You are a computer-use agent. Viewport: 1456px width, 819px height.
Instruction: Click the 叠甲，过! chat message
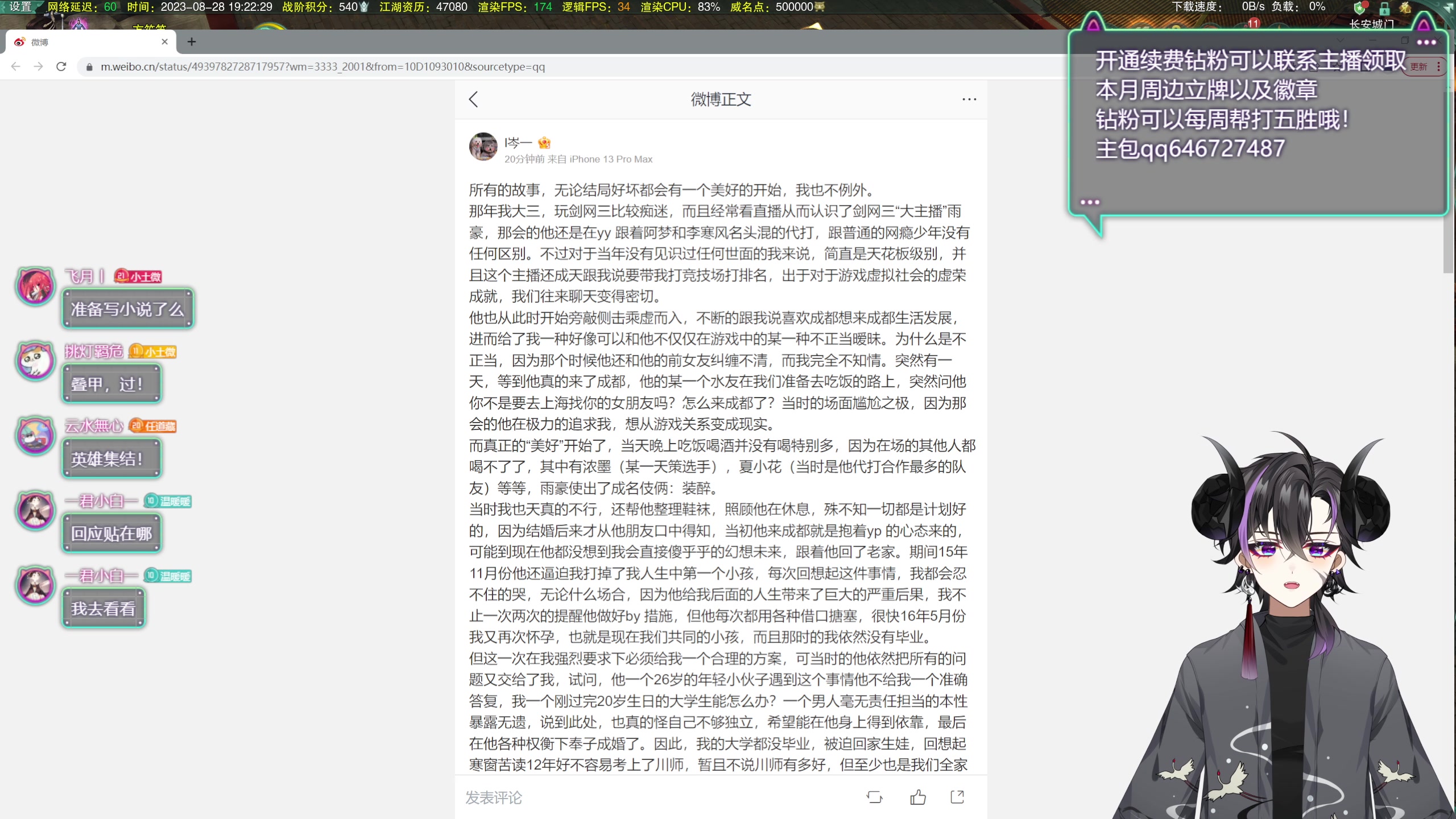coord(111,384)
